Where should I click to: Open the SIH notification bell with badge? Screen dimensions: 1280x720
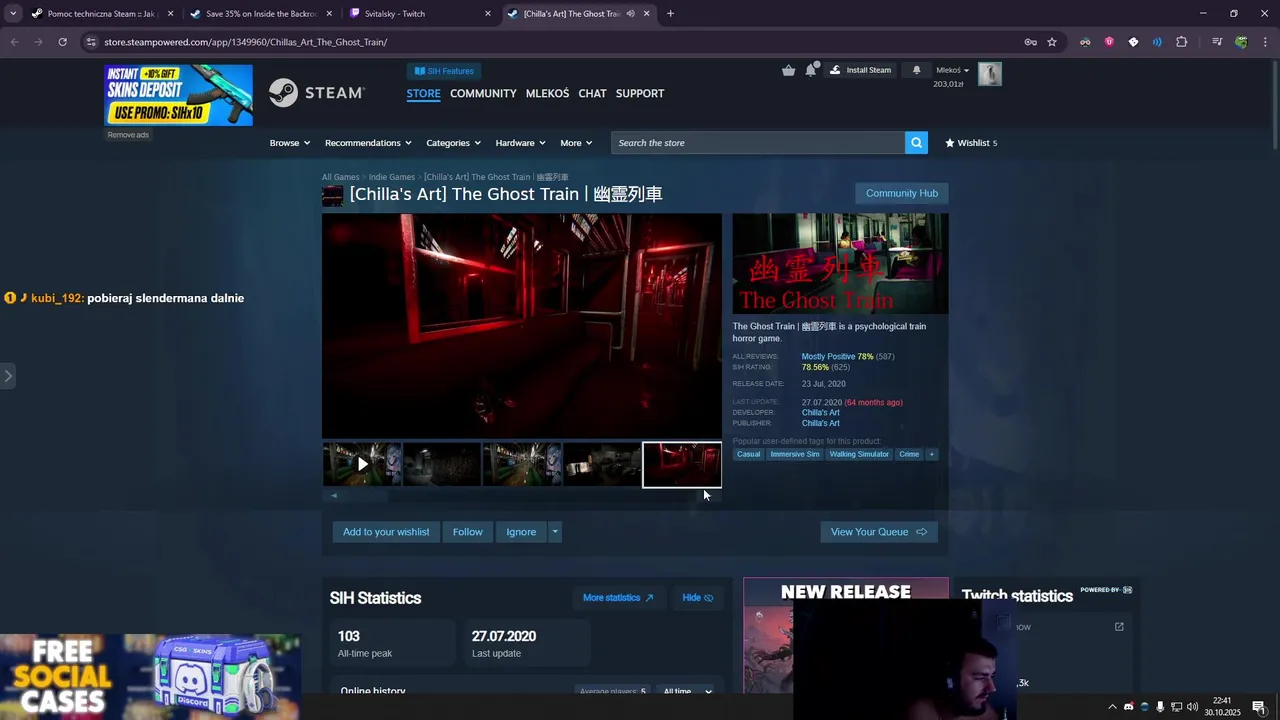pyautogui.click(x=811, y=70)
